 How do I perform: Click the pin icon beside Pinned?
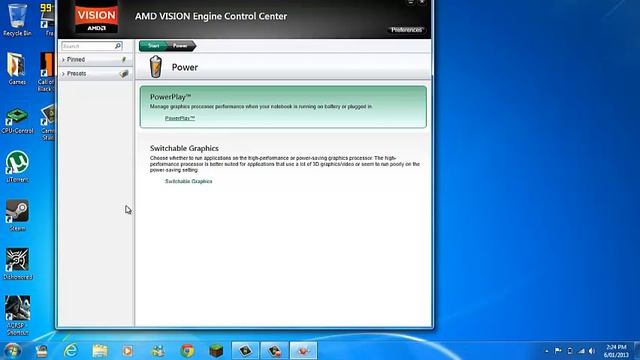point(124,60)
